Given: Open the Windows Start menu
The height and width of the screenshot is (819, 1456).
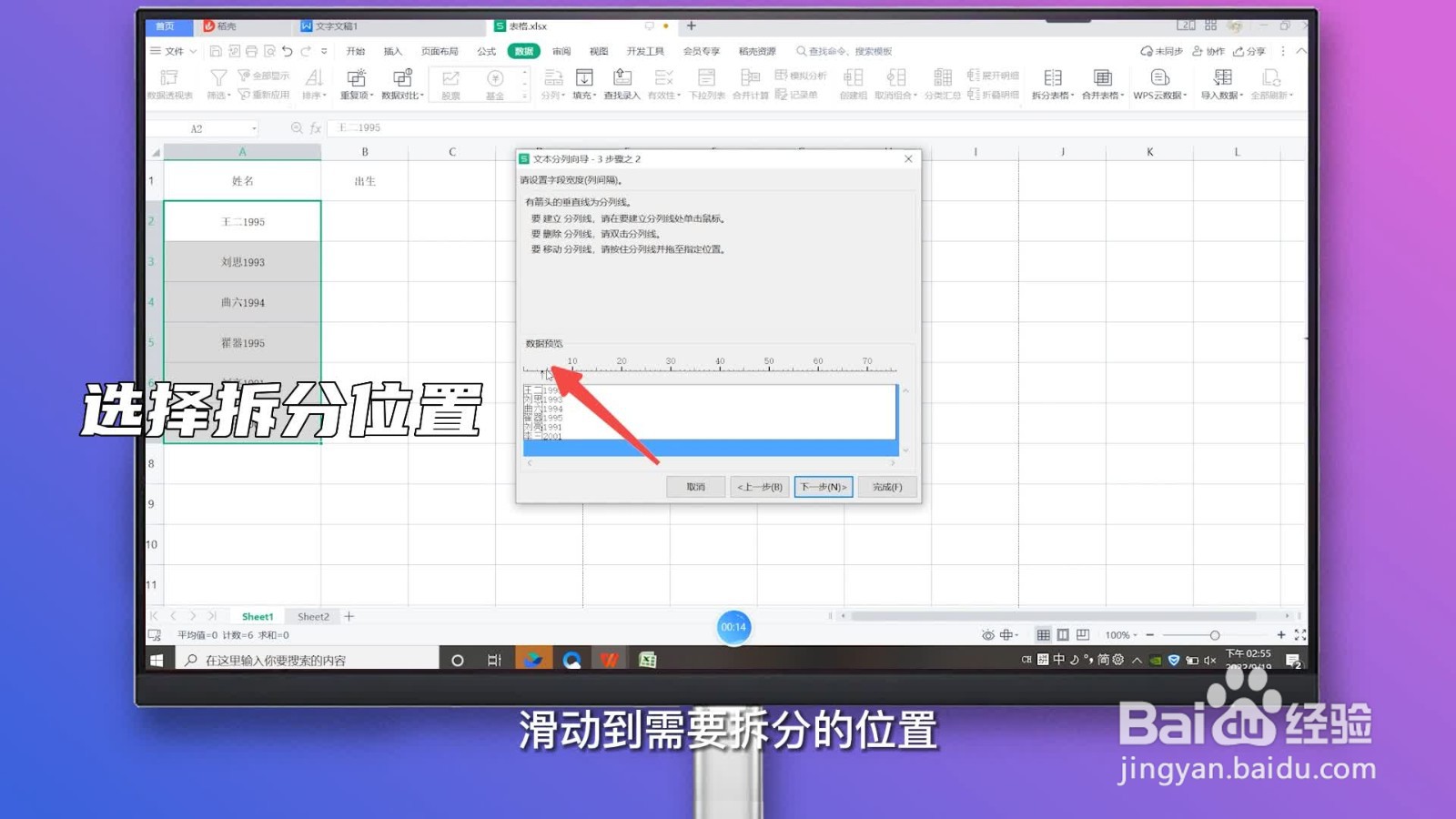Looking at the screenshot, I should click(x=157, y=660).
